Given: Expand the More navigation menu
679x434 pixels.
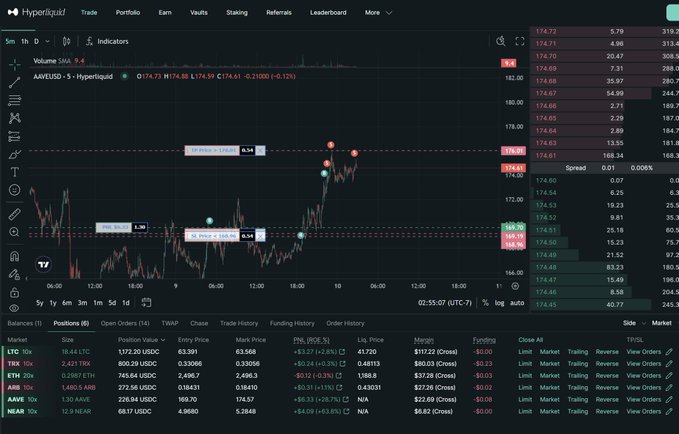Looking at the screenshot, I should pos(378,13).
